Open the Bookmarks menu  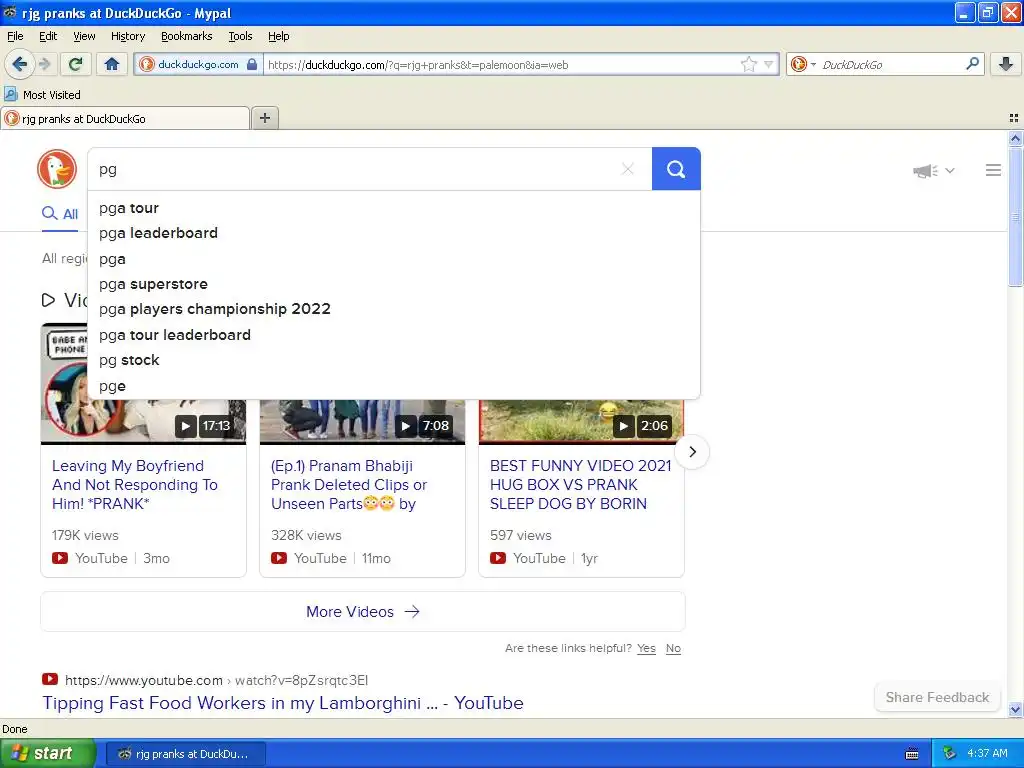[x=186, y=36]
